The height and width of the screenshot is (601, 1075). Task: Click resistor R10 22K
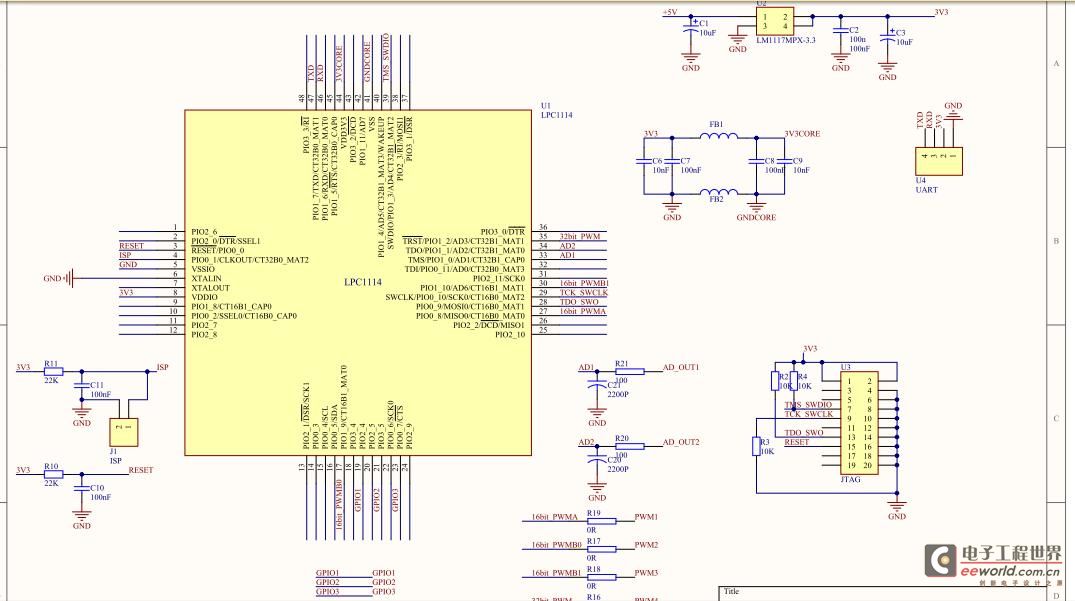tap(53, 474)
